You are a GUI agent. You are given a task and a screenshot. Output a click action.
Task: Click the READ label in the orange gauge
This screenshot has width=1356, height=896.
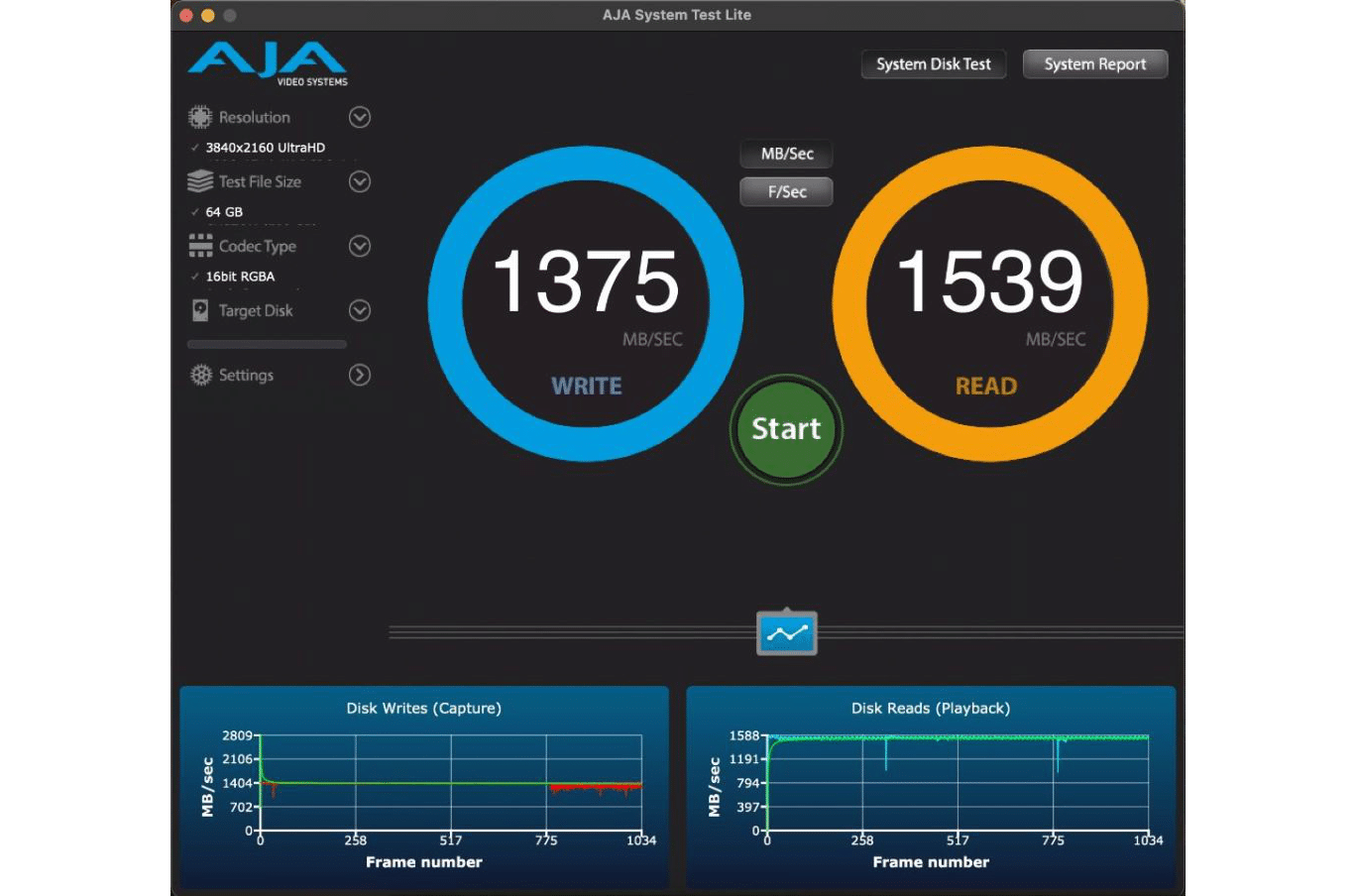tap(986, 387)
